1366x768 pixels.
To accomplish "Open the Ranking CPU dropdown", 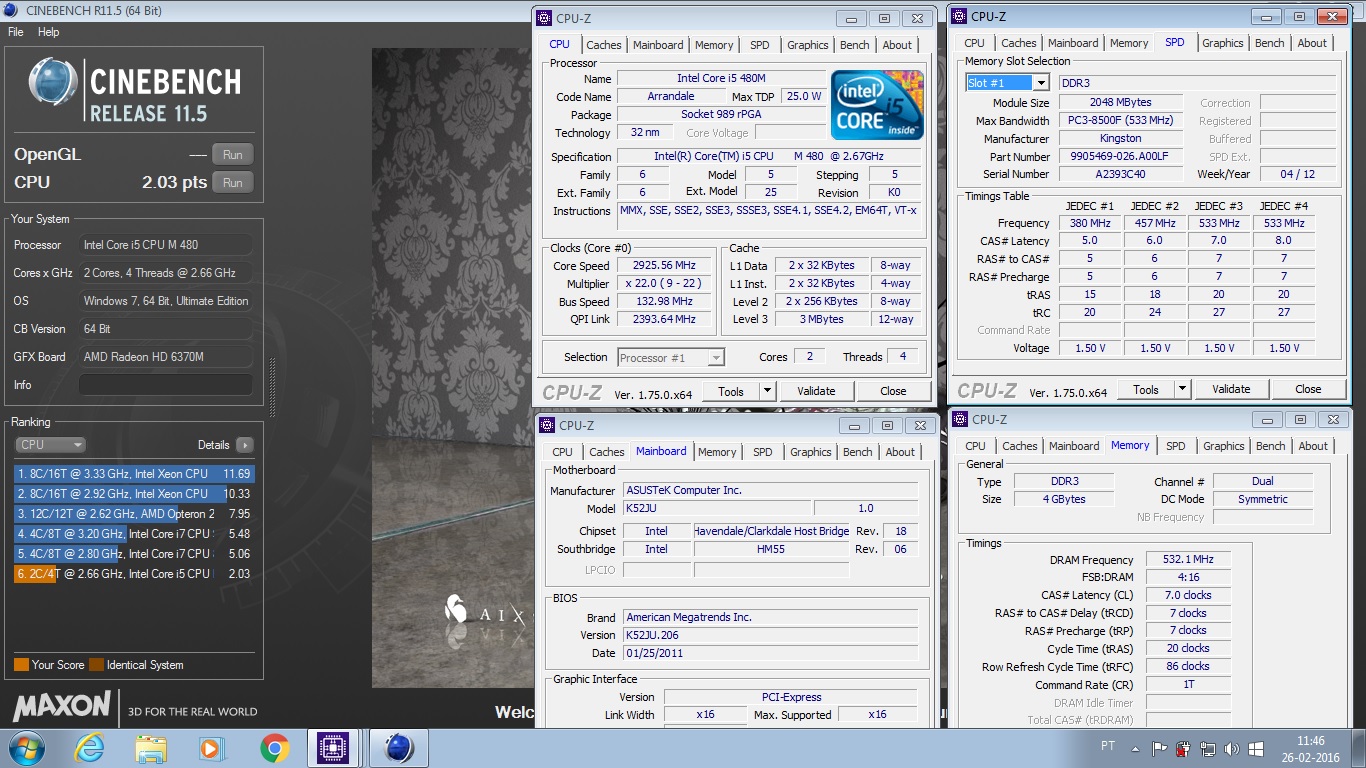I will (50, 445).
